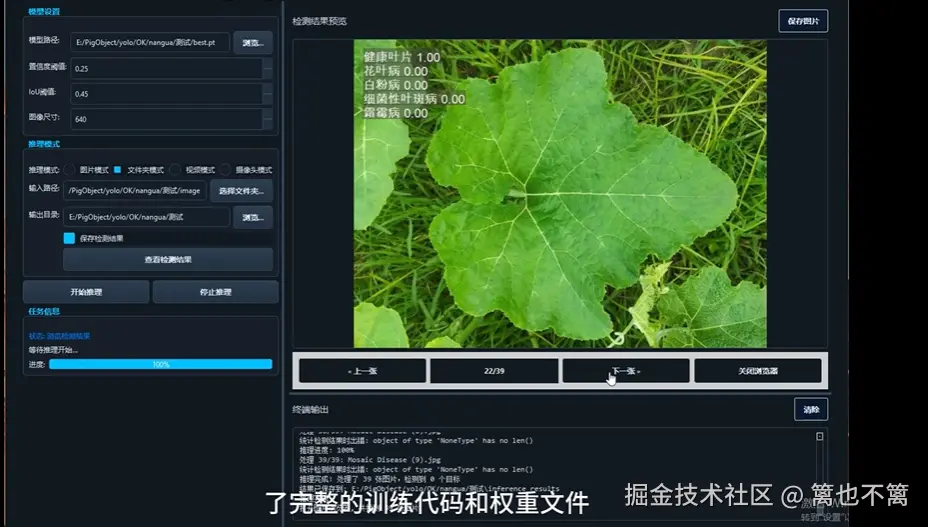Click 浏览 button next to 模型路径
Image resolution: width=928 pixels, height=527 pixels.
[x=253, y=43]
